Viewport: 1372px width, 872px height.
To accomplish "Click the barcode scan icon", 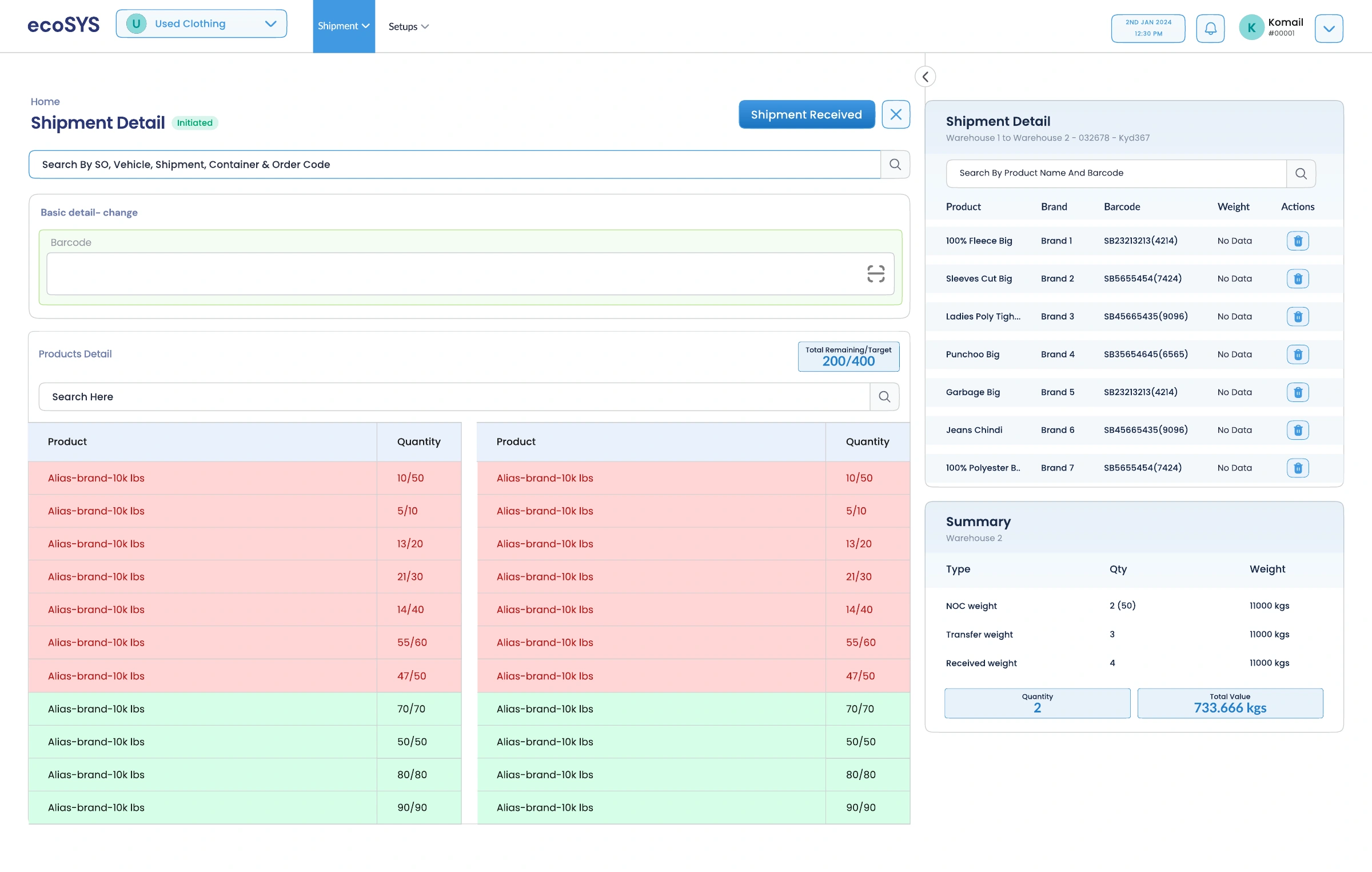I will click(876, 274).
